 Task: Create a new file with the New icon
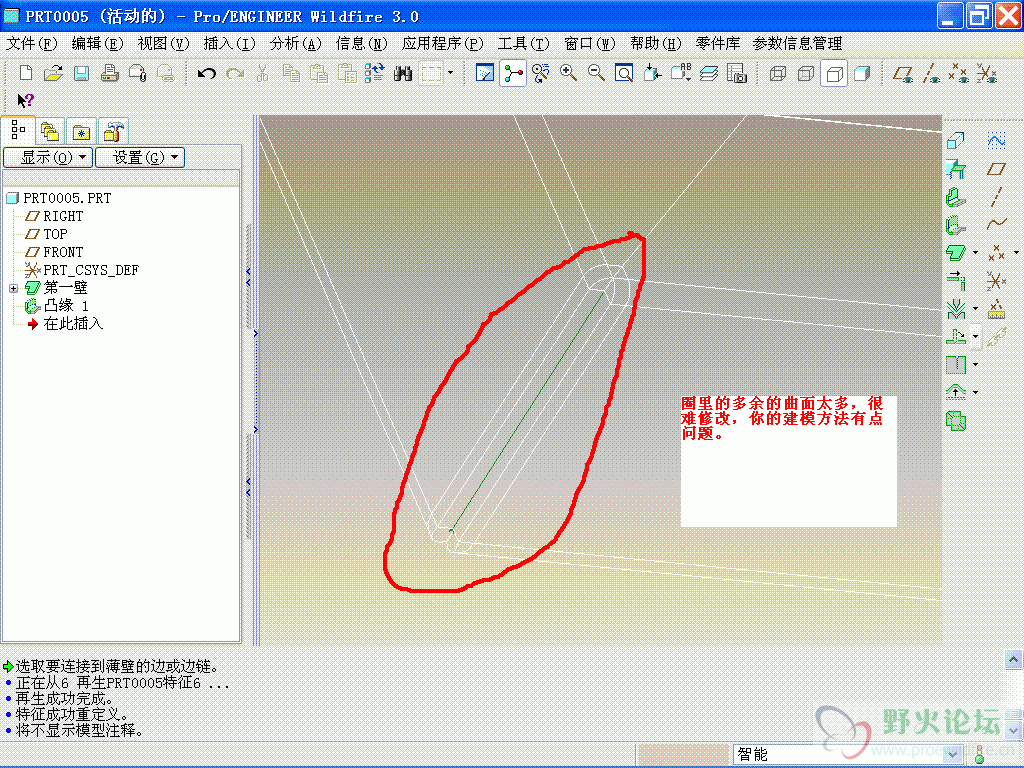[25, 73]
